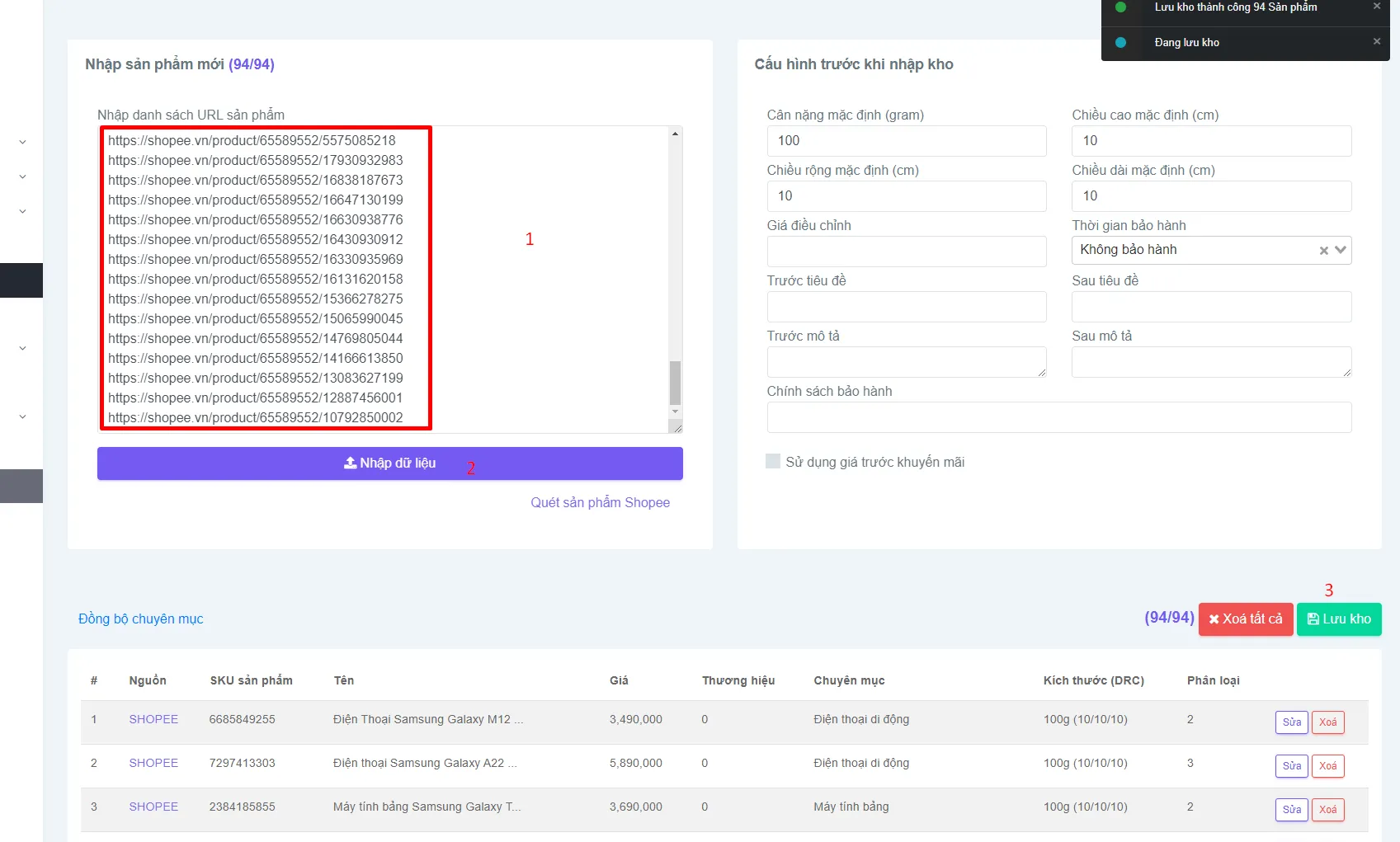1400x842 pixels.
Task: Open the SHOPEE source link for SKU 7297413303
Action: coord(153,763)
